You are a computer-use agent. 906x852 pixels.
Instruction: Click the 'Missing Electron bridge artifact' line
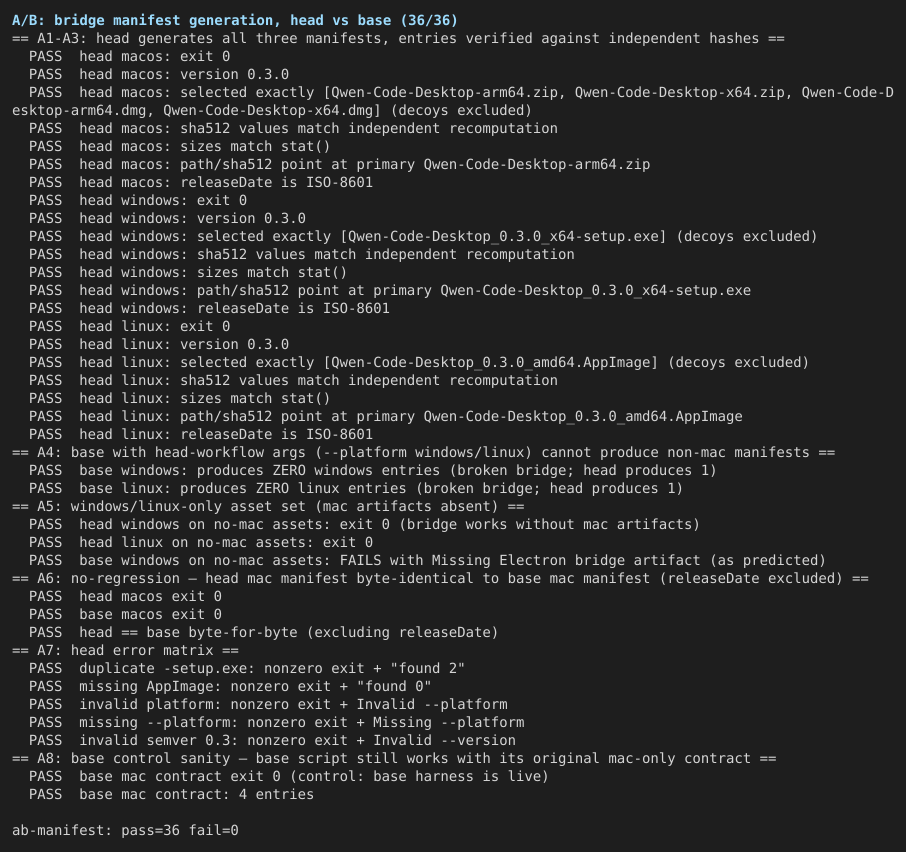coord(428,560)
